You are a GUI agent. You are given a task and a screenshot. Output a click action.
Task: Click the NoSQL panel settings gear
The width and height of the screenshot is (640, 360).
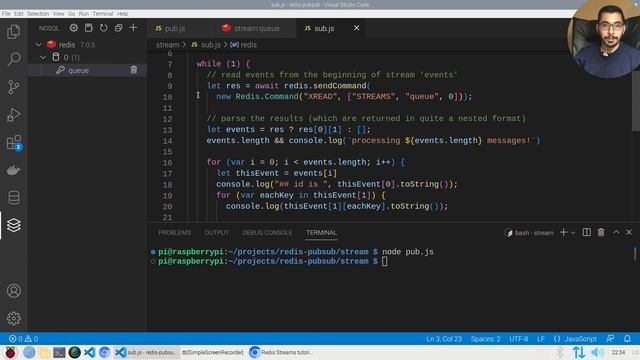click(73, 28)
